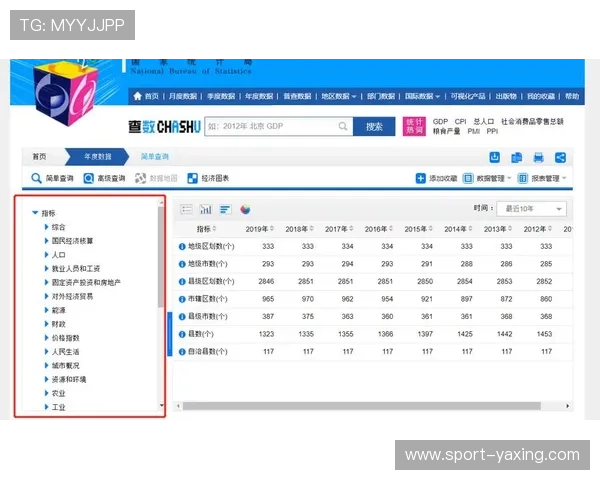Click the table scrollbar right arrow
Viewport: 600px width, 480px height.
point(567,406)
